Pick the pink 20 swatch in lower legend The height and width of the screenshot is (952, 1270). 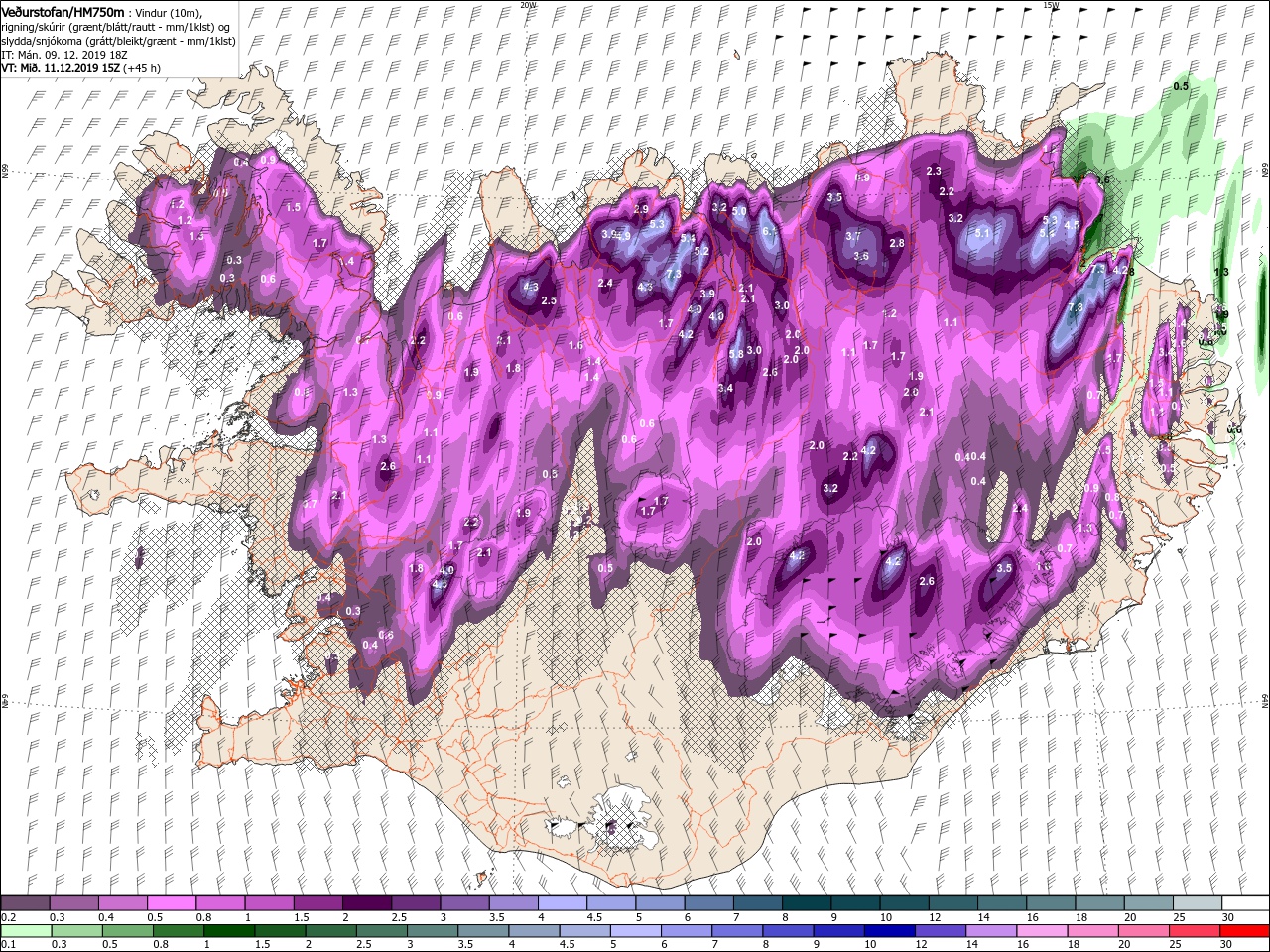pyautogui.click(x=1141, y=930)
